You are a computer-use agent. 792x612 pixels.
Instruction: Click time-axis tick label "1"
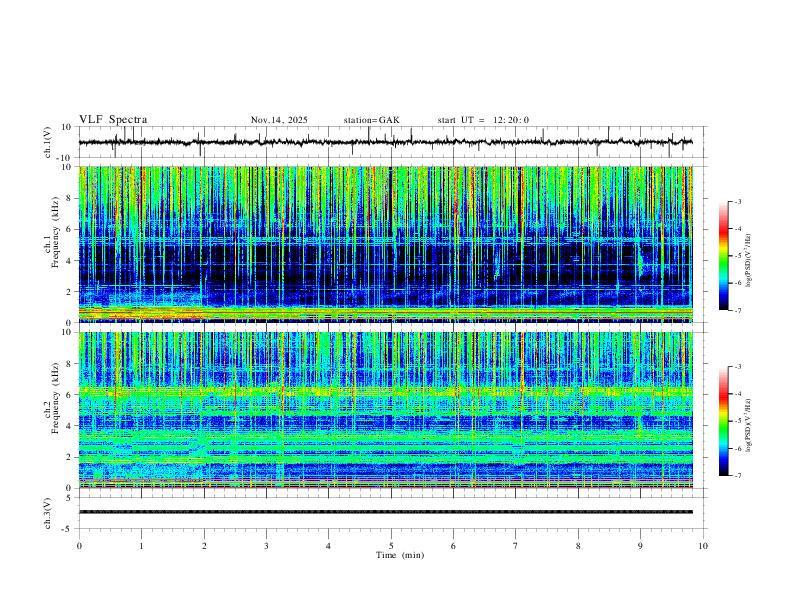tap(141, 546)
